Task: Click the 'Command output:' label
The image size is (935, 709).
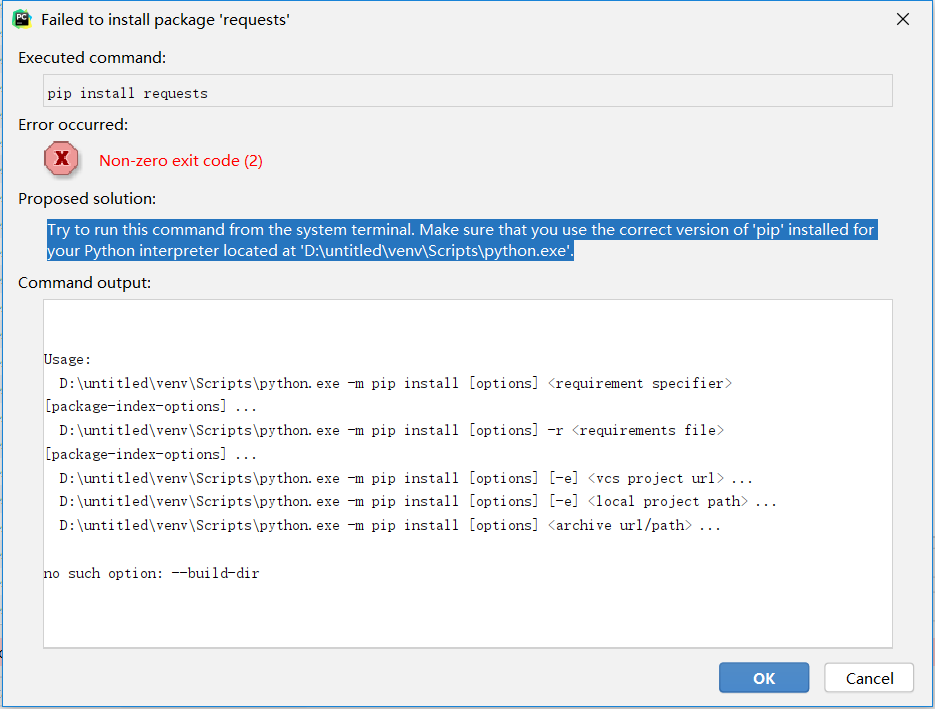Action: 85,283
